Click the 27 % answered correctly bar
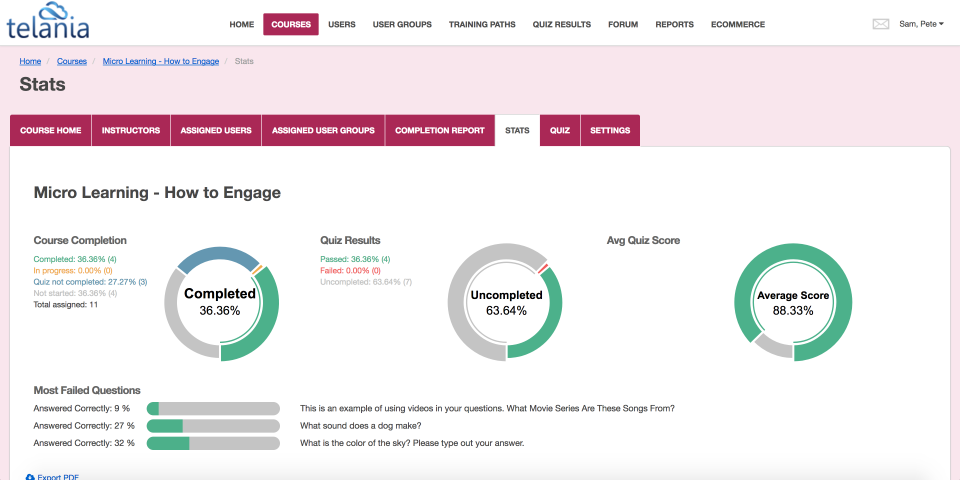960x480 pixels. (213, 426)
